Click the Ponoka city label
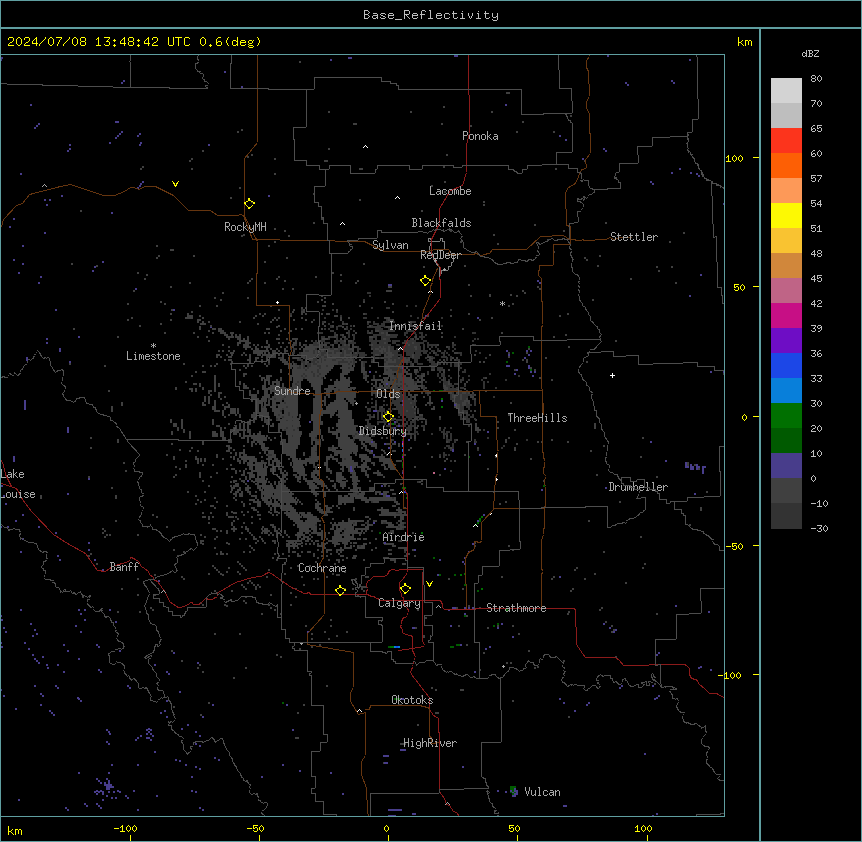 pyautogui.click(x=480, y=136)
